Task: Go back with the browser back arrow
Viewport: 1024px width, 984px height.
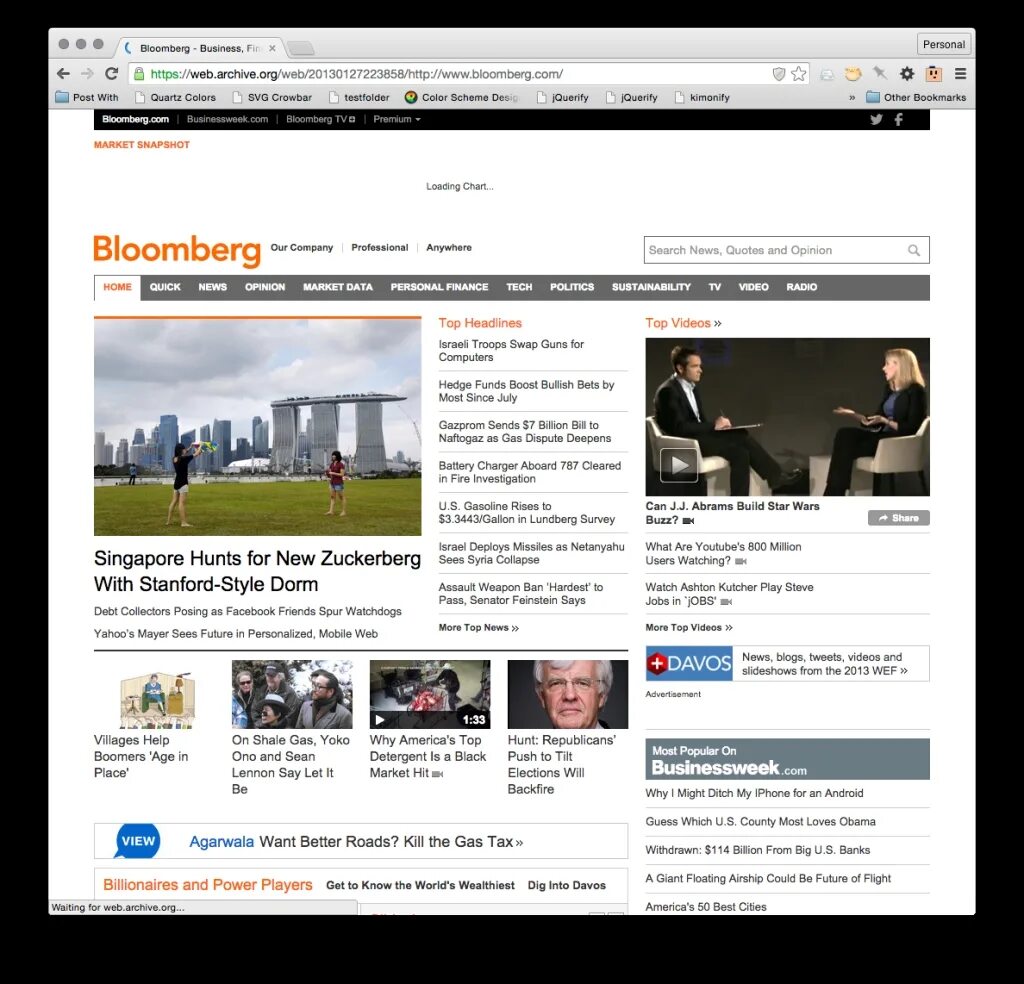Action: coord(63,74)
